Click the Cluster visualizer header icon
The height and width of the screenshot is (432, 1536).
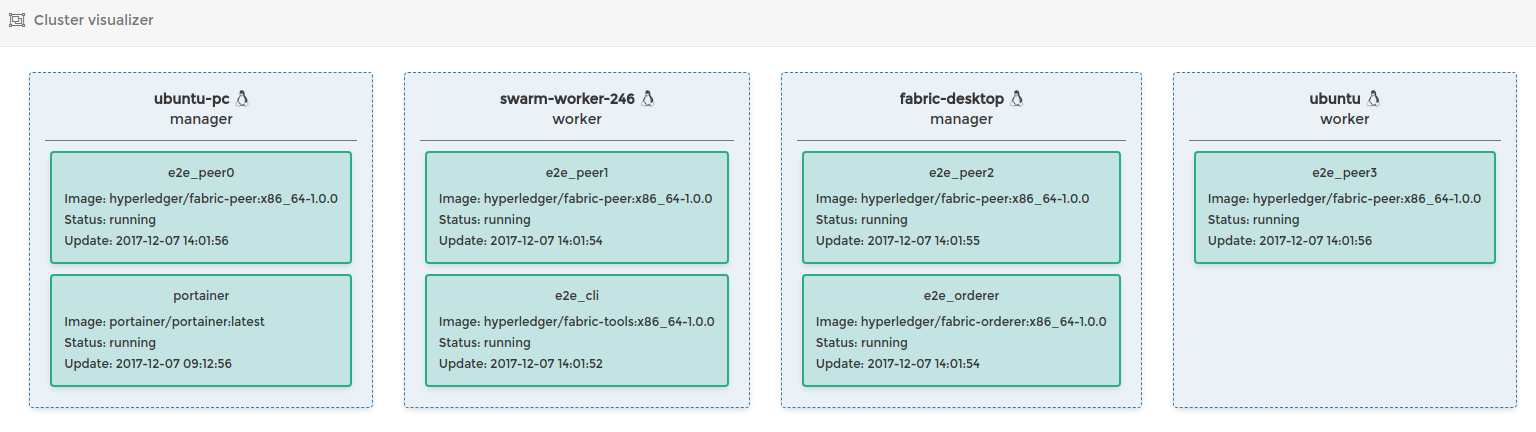17,20
